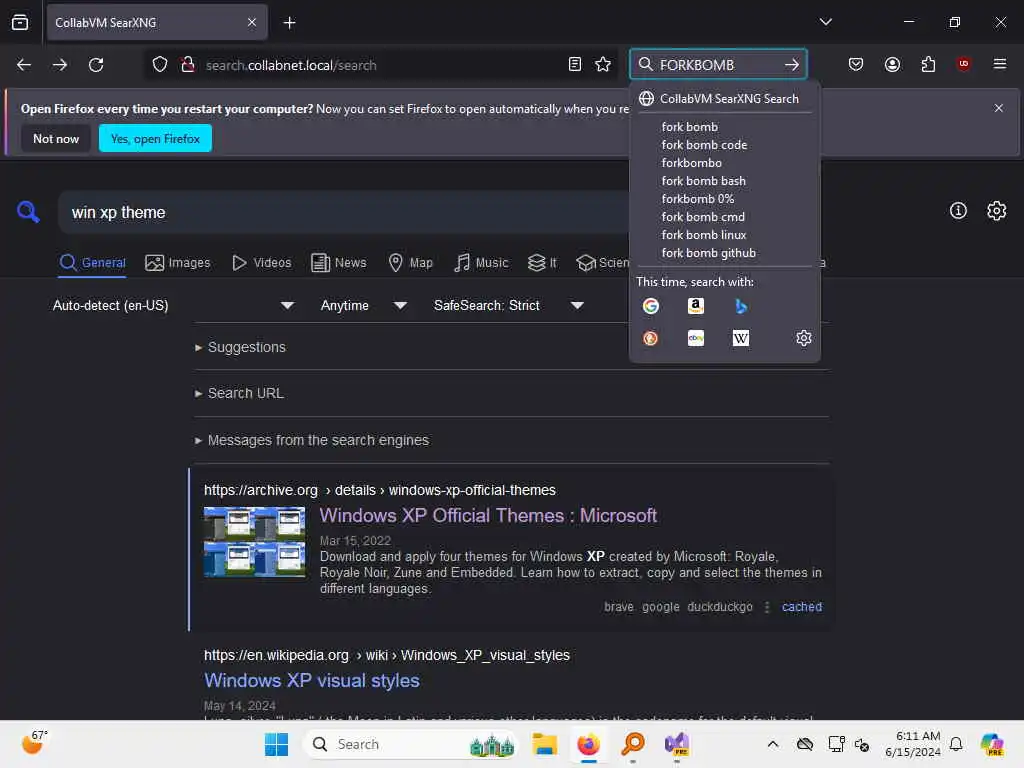Expand the Search URL section

239,393
